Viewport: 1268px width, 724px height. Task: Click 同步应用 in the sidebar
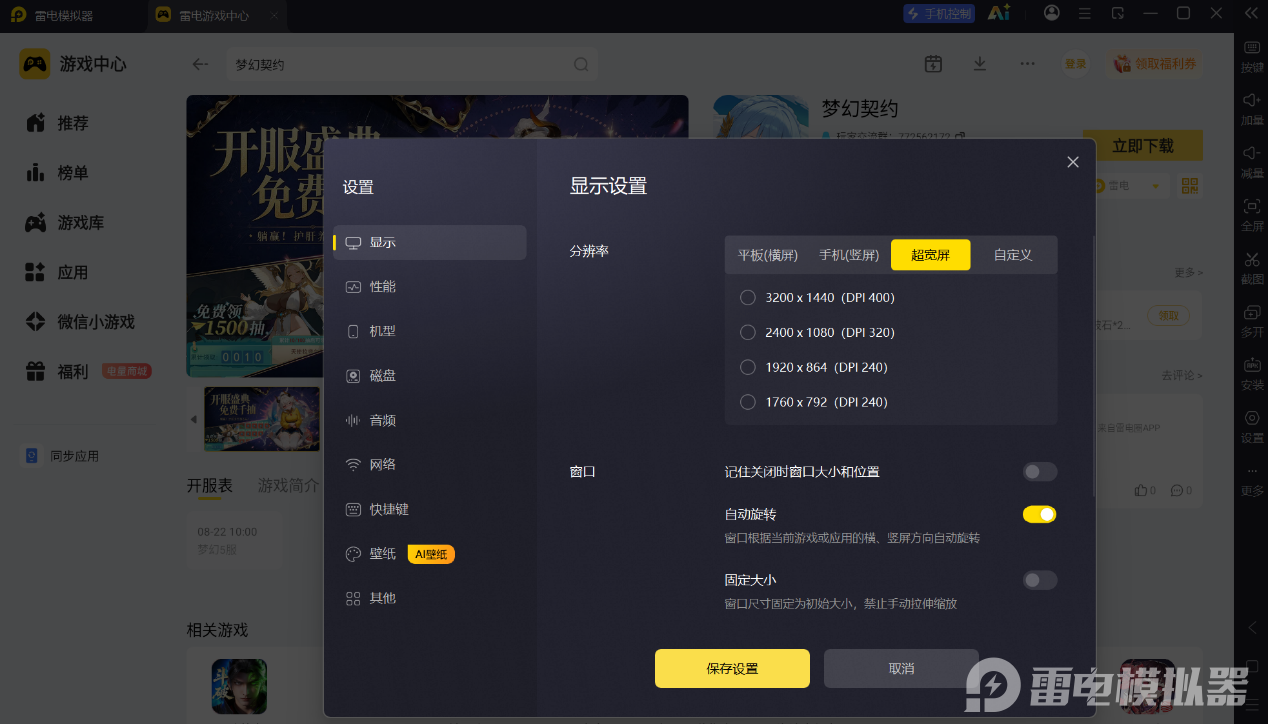[62, 456]
